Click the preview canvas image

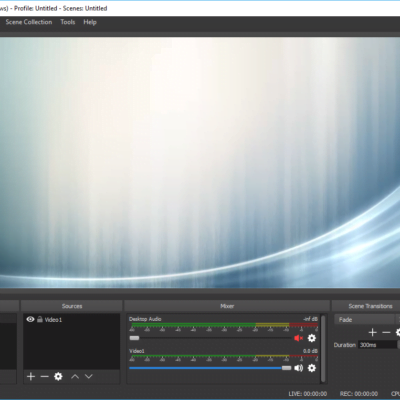click(200, 162)
